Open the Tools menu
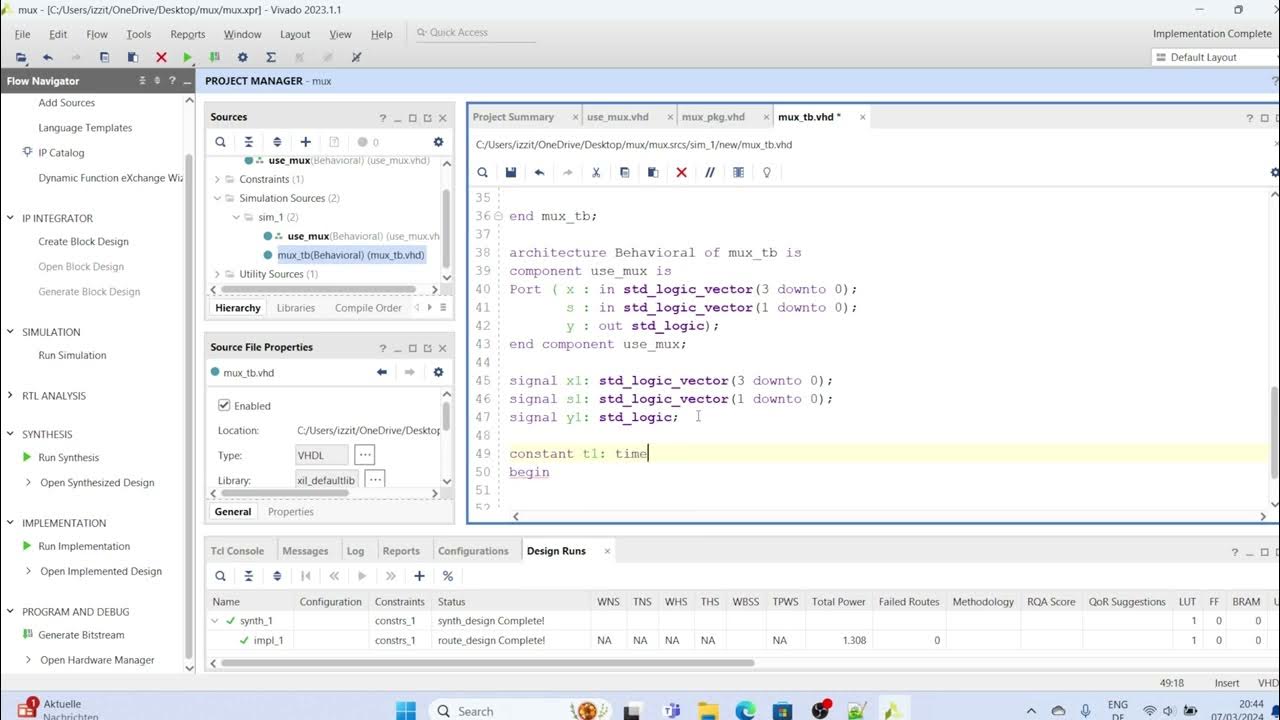Screen dimensions: 1280x720 point(138,34)
